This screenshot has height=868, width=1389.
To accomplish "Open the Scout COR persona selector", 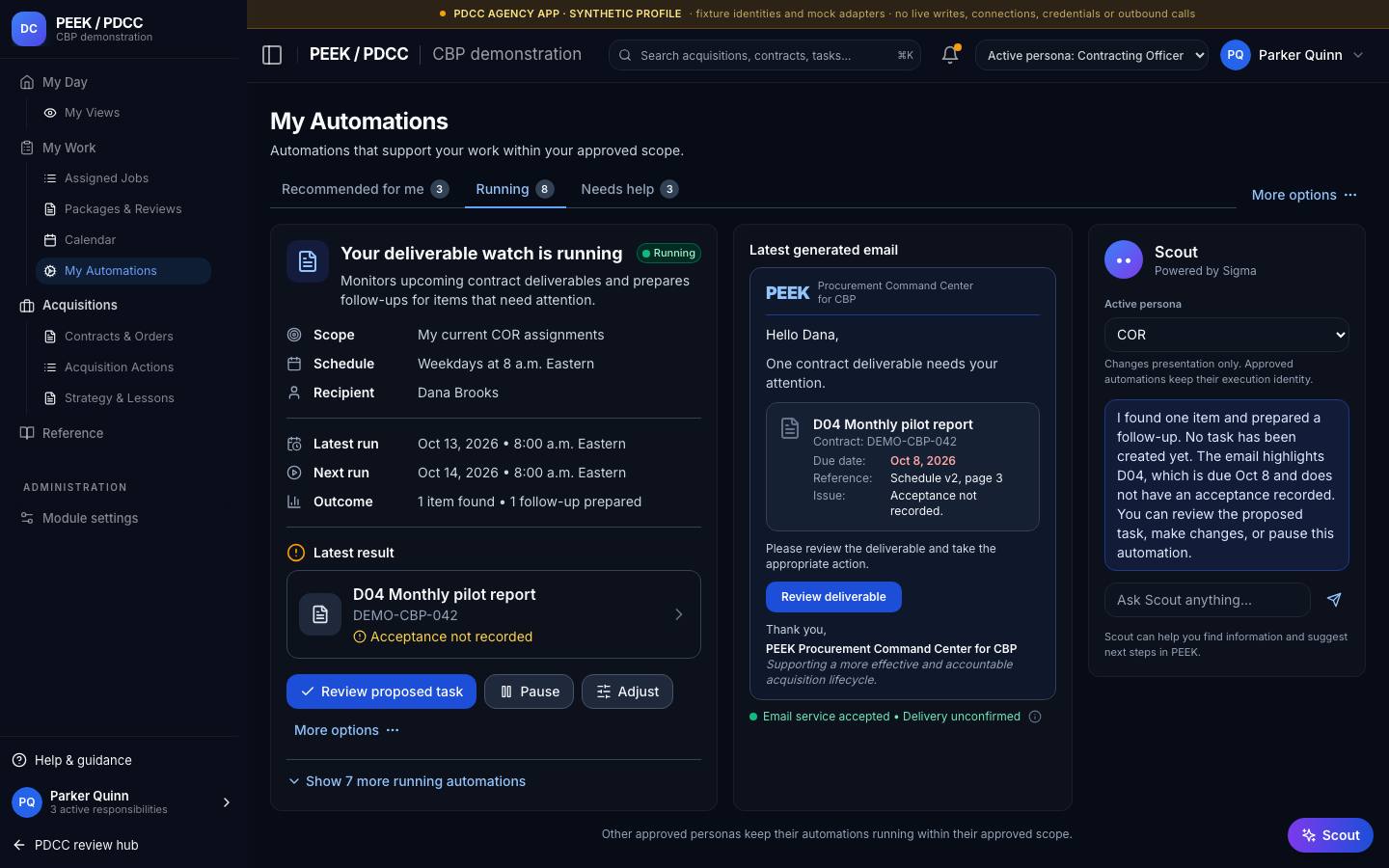I will coord(1226,335).
